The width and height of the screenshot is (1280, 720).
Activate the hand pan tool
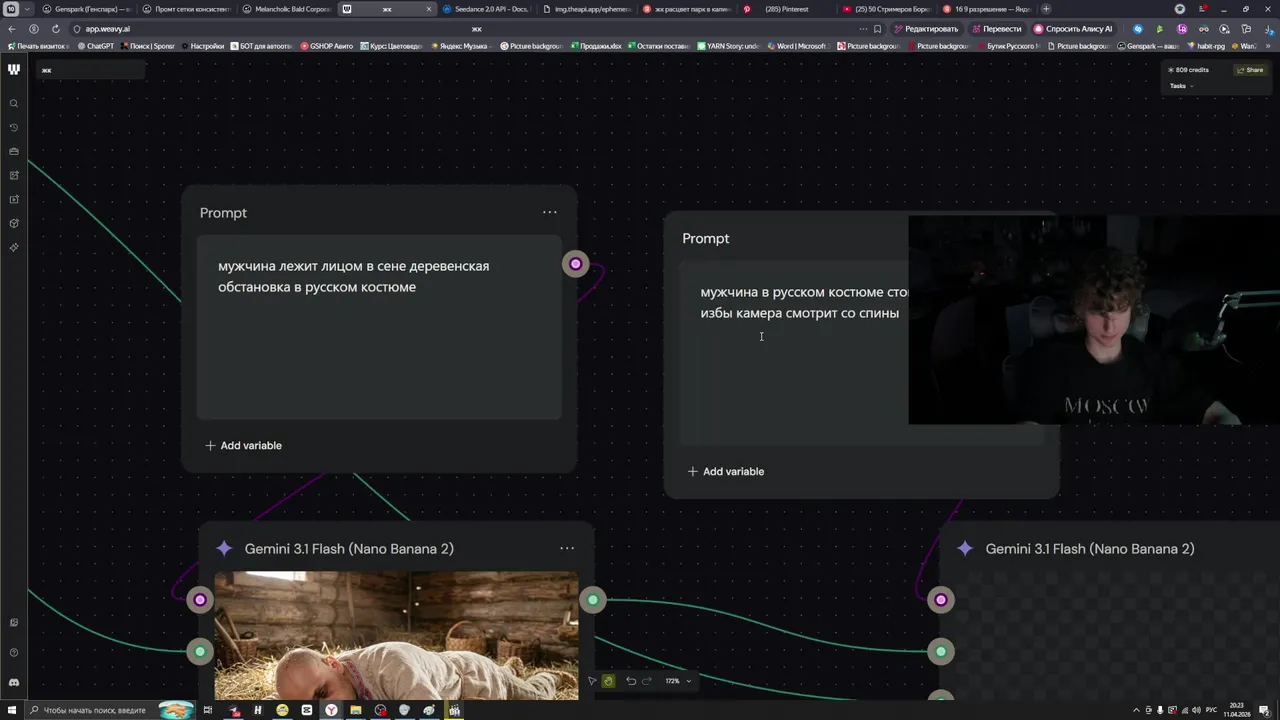click(608, 681)
